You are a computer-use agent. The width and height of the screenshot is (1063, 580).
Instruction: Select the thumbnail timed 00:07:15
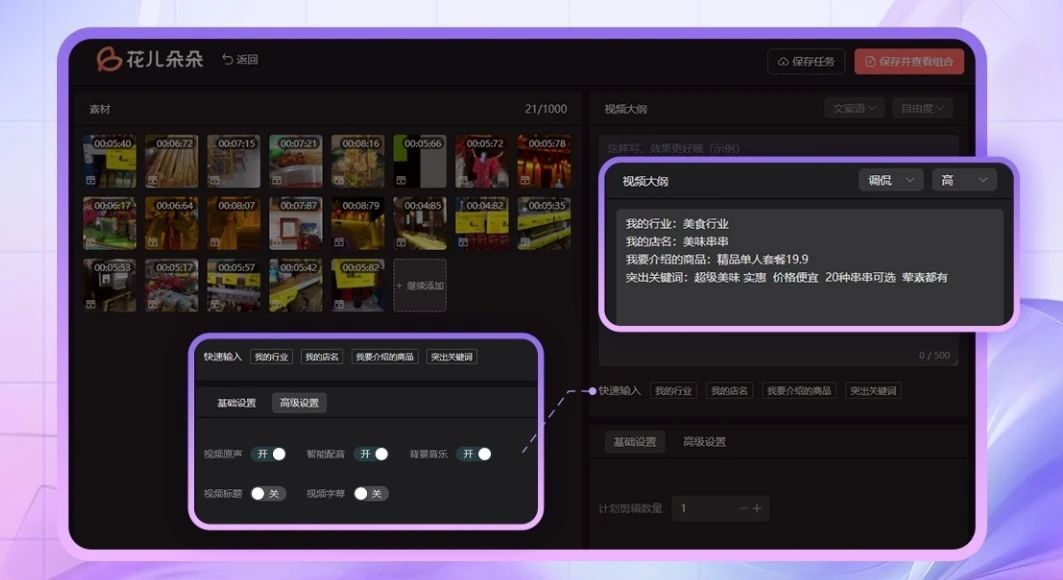pyautogui.click(x=234, y=161)
